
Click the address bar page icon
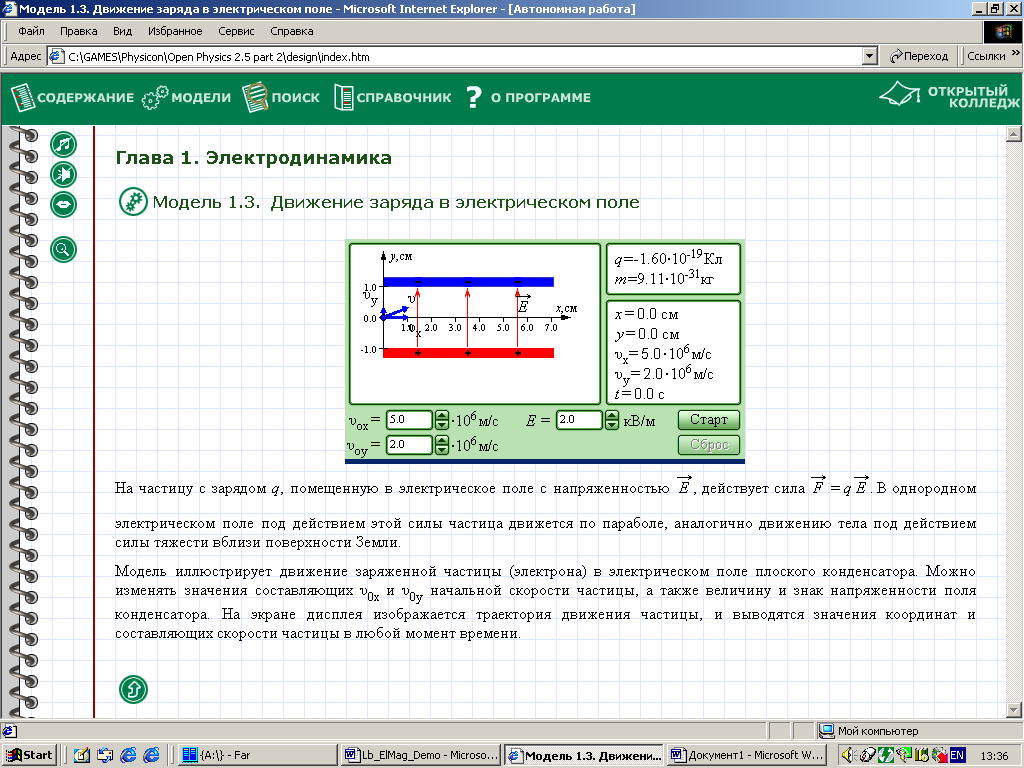(56, 57)
